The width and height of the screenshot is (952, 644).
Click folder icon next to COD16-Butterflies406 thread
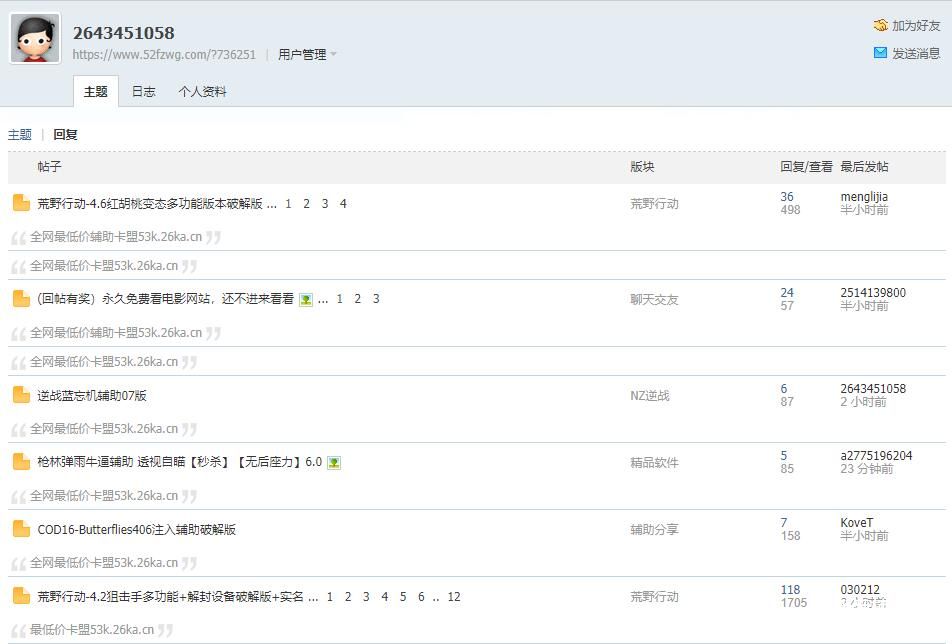21,529
